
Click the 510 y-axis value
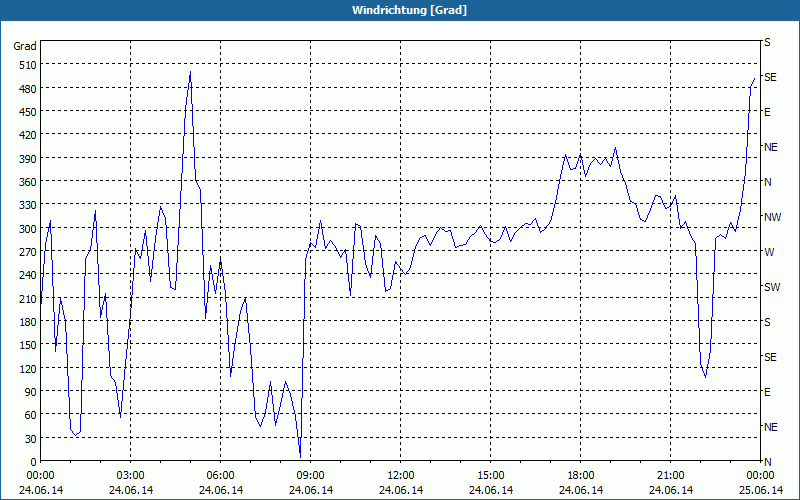[28, 65]
